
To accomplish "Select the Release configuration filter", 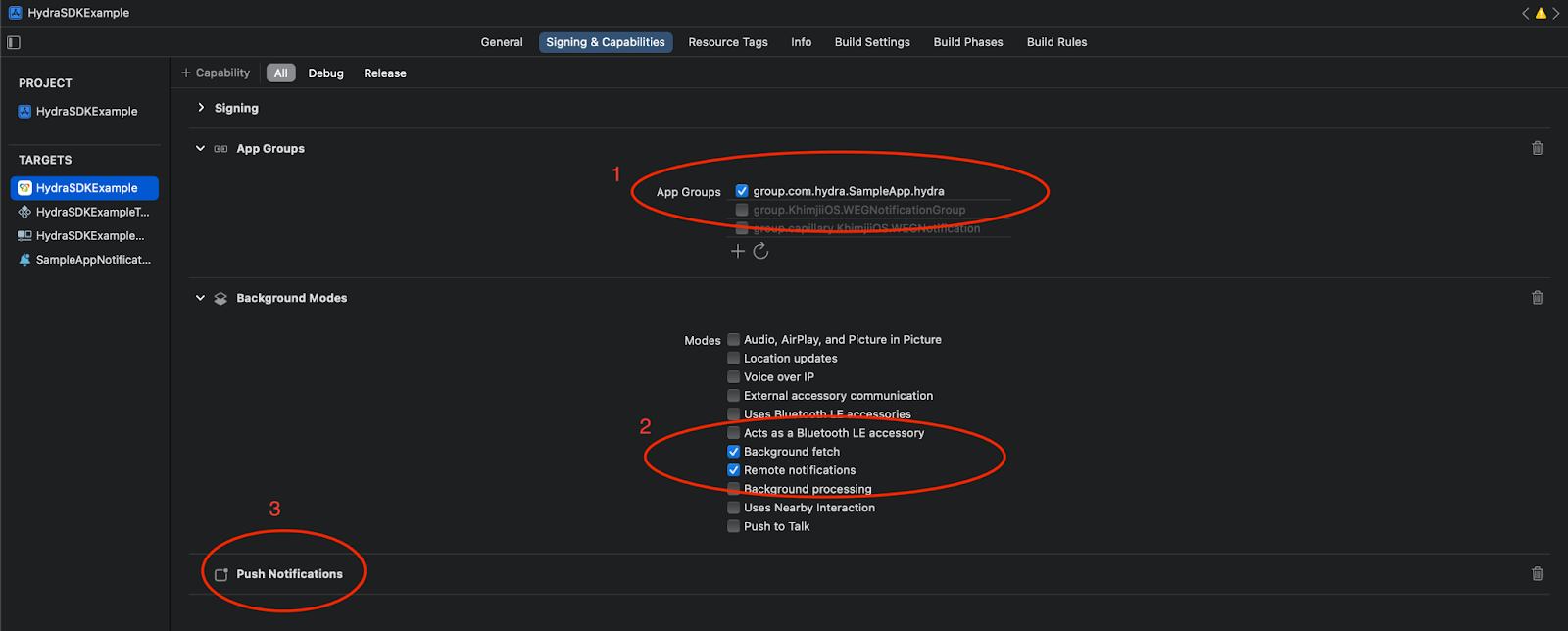I will coord(385,73).
